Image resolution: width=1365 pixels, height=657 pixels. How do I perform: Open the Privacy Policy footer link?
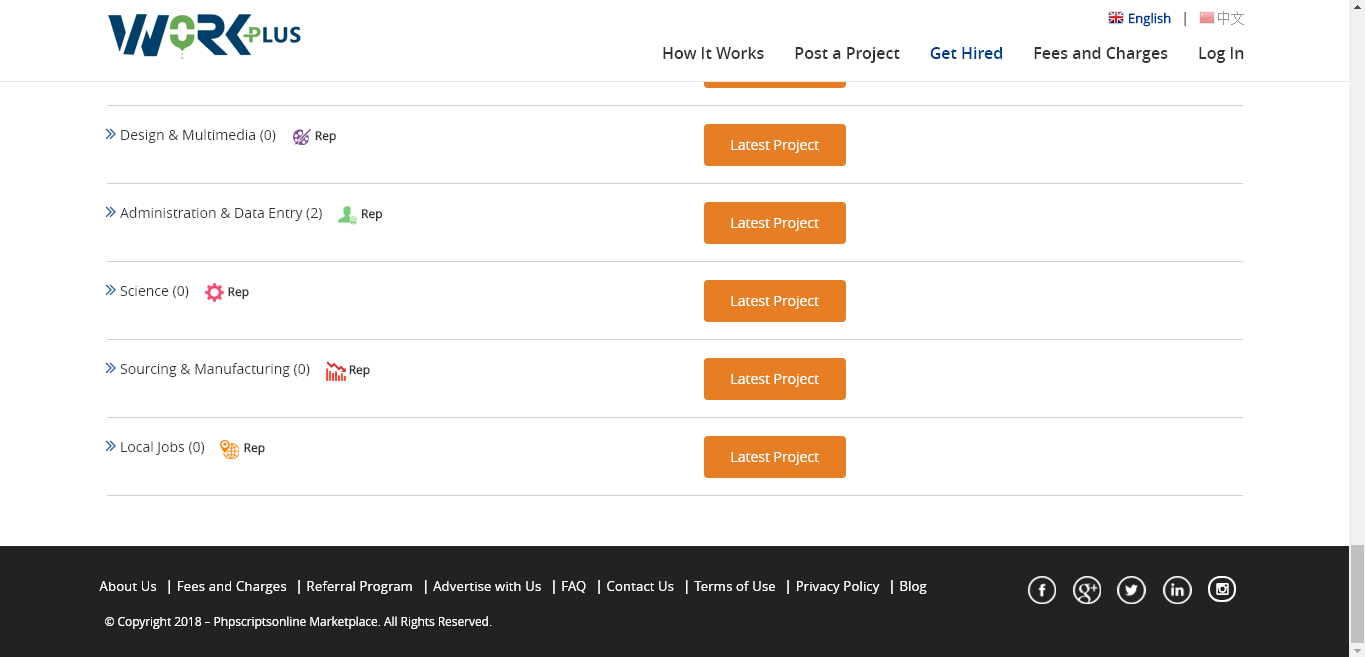[x=838, y=587]
